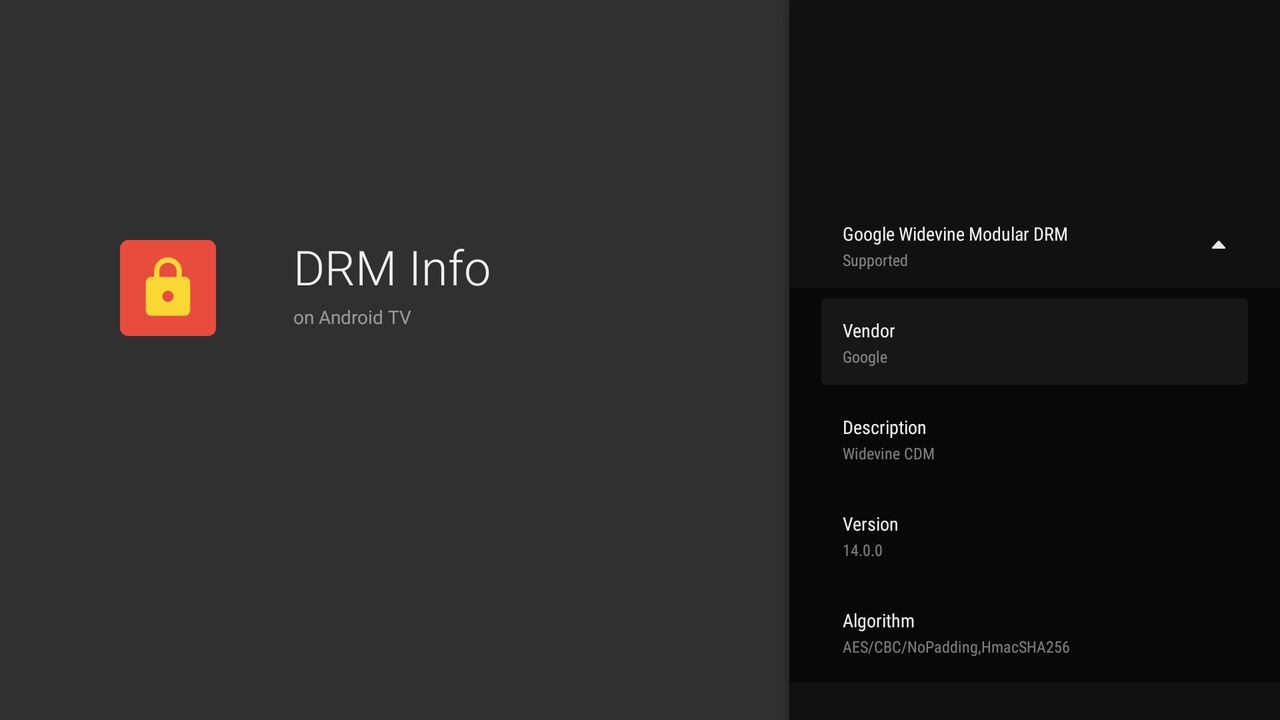
Task: Select the Description Widevine CDM row
Action: [x=1034, y=439]
